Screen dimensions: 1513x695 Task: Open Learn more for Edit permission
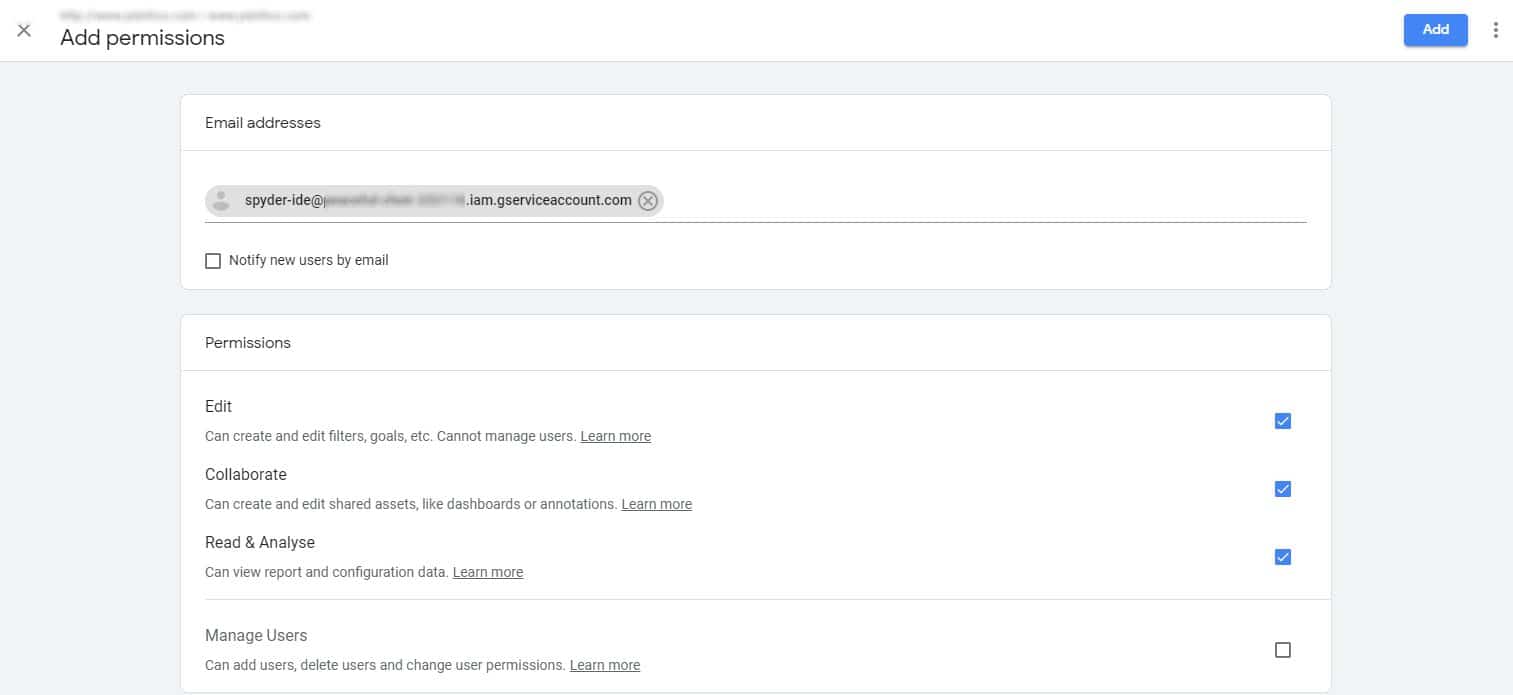point(615,436)
